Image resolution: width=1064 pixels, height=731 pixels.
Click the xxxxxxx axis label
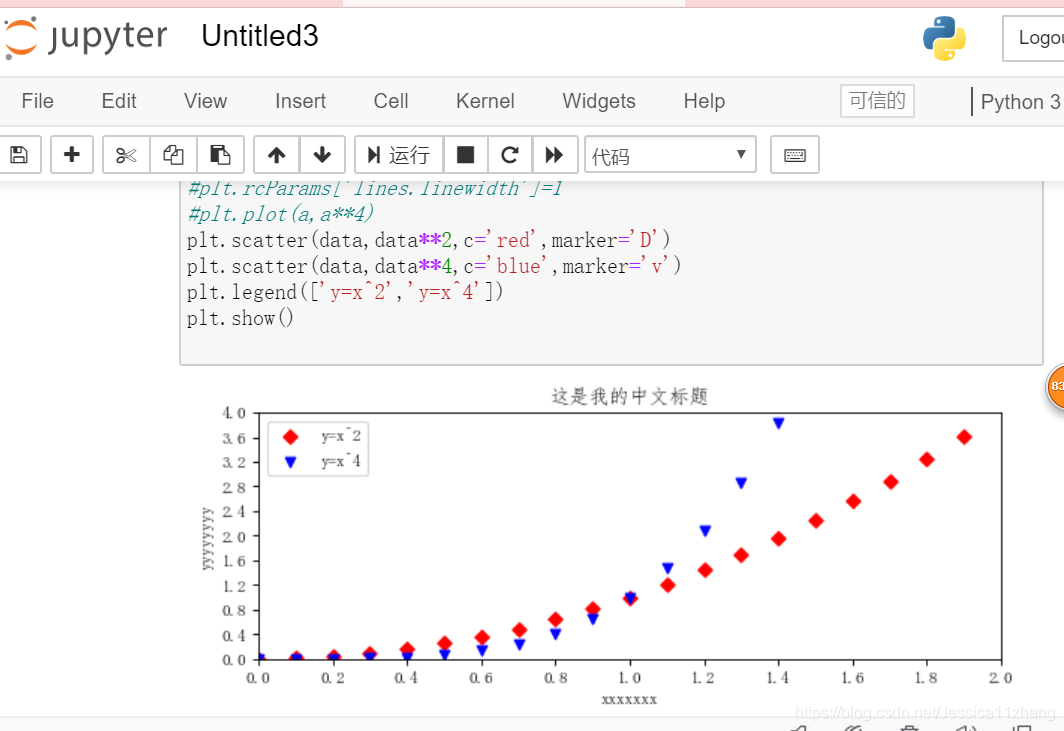coord(629,700)
